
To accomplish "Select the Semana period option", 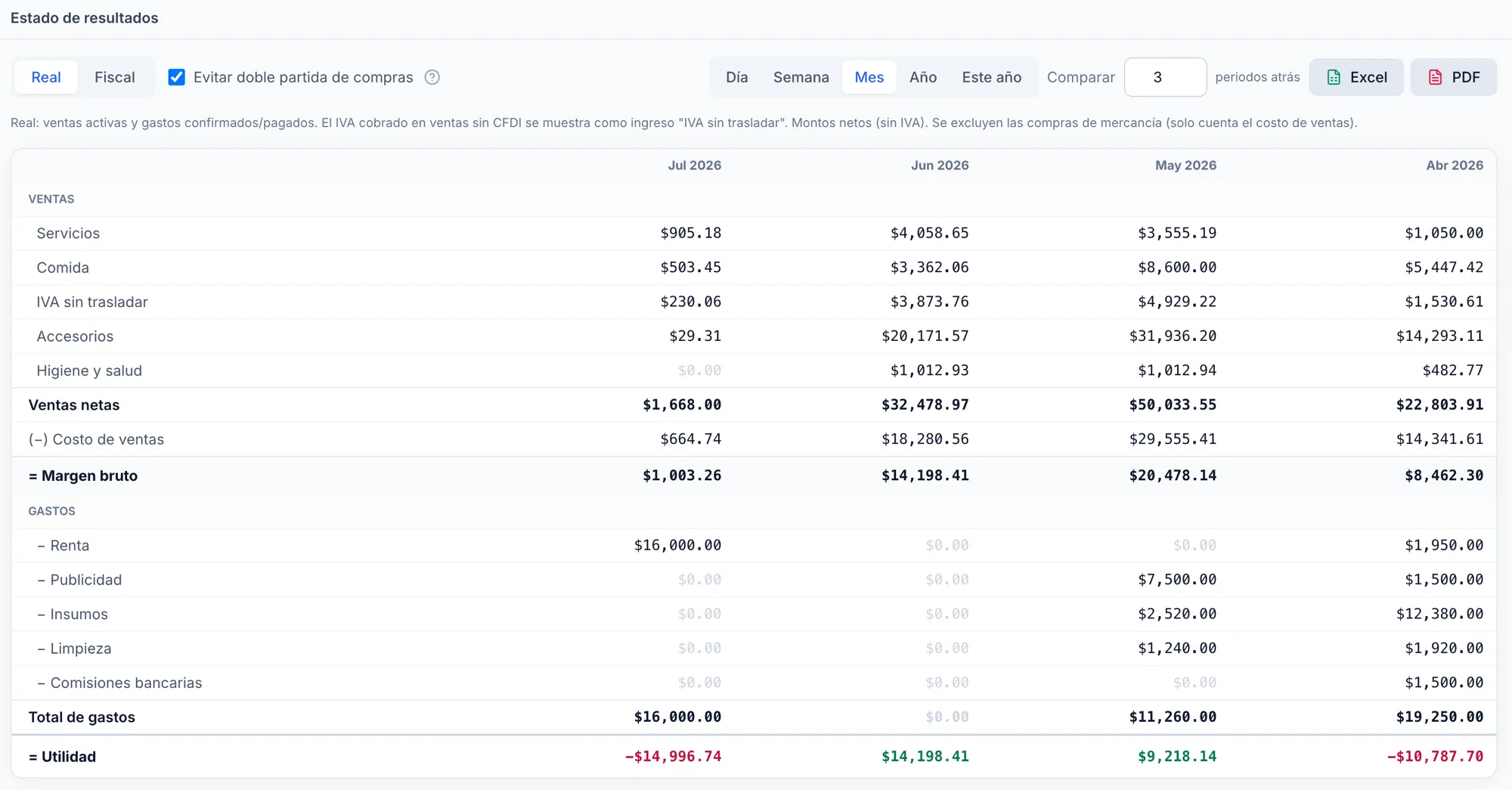I will (x=801, y=77).
